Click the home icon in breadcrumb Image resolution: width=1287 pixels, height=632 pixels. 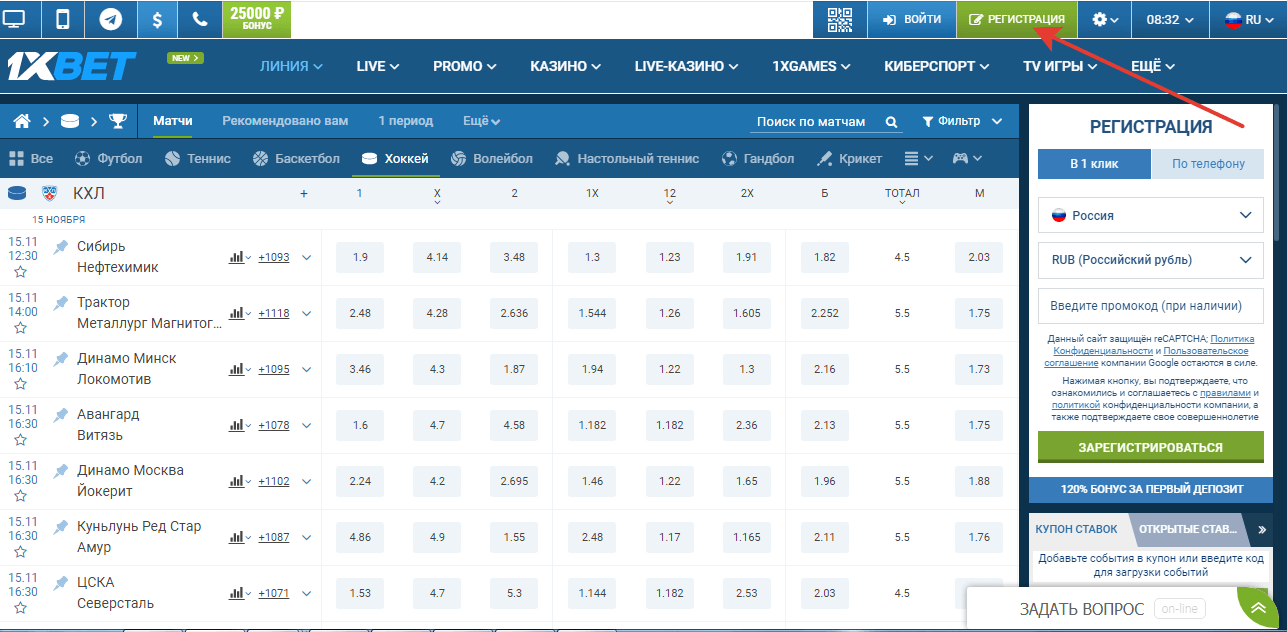click(x=22, y=122)
